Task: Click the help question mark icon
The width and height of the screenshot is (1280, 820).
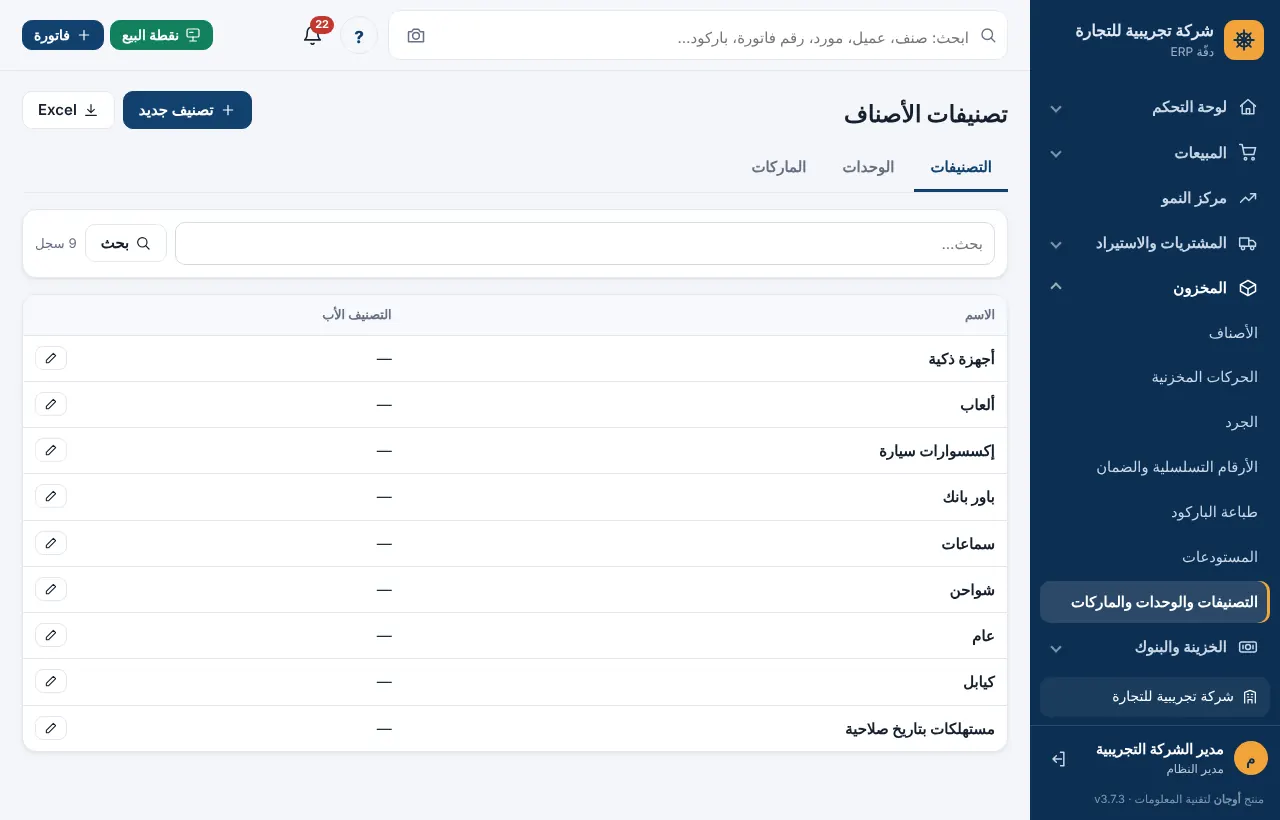Action: [x=359, y=35]
